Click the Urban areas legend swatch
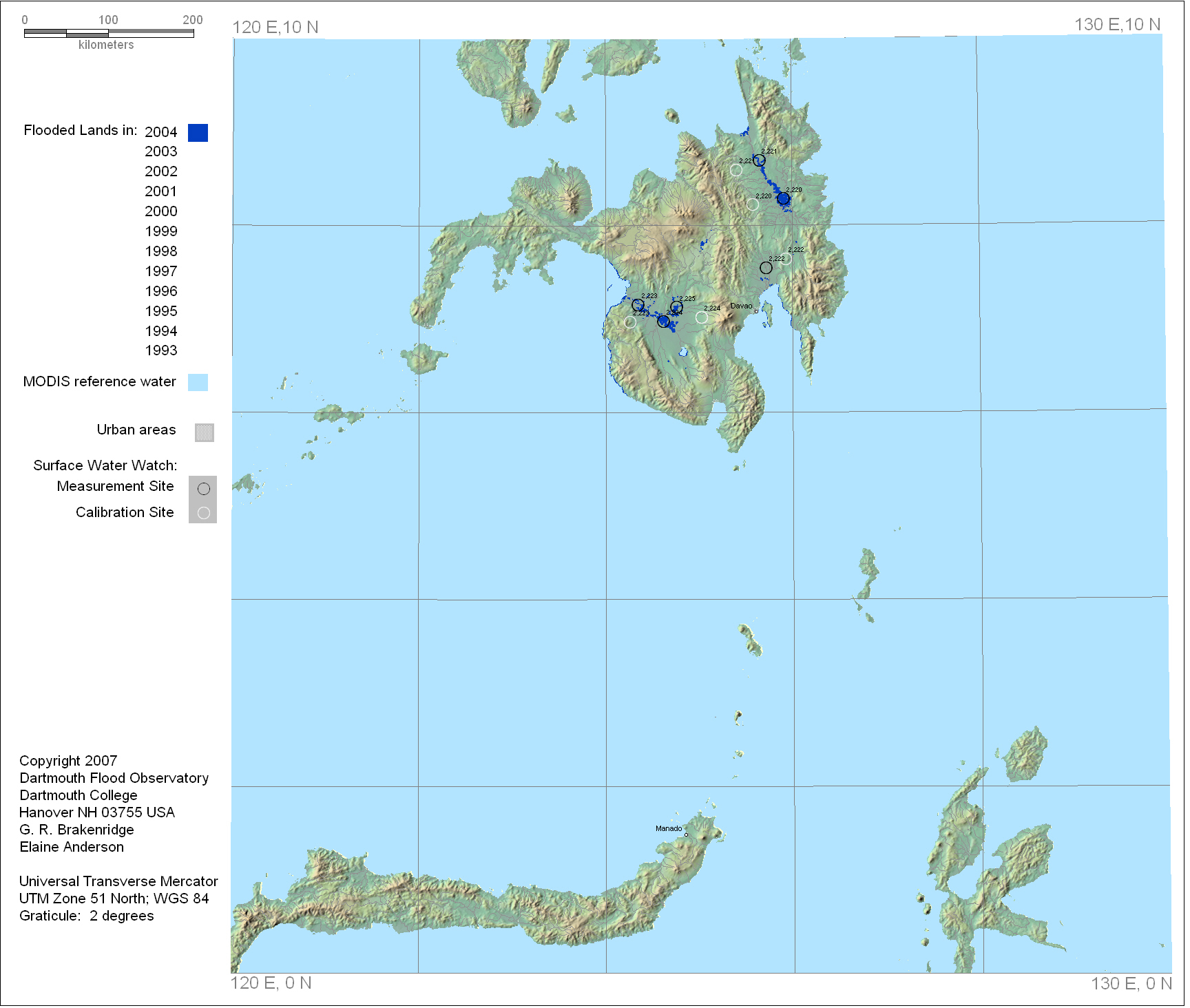 [x=205, y=434]
